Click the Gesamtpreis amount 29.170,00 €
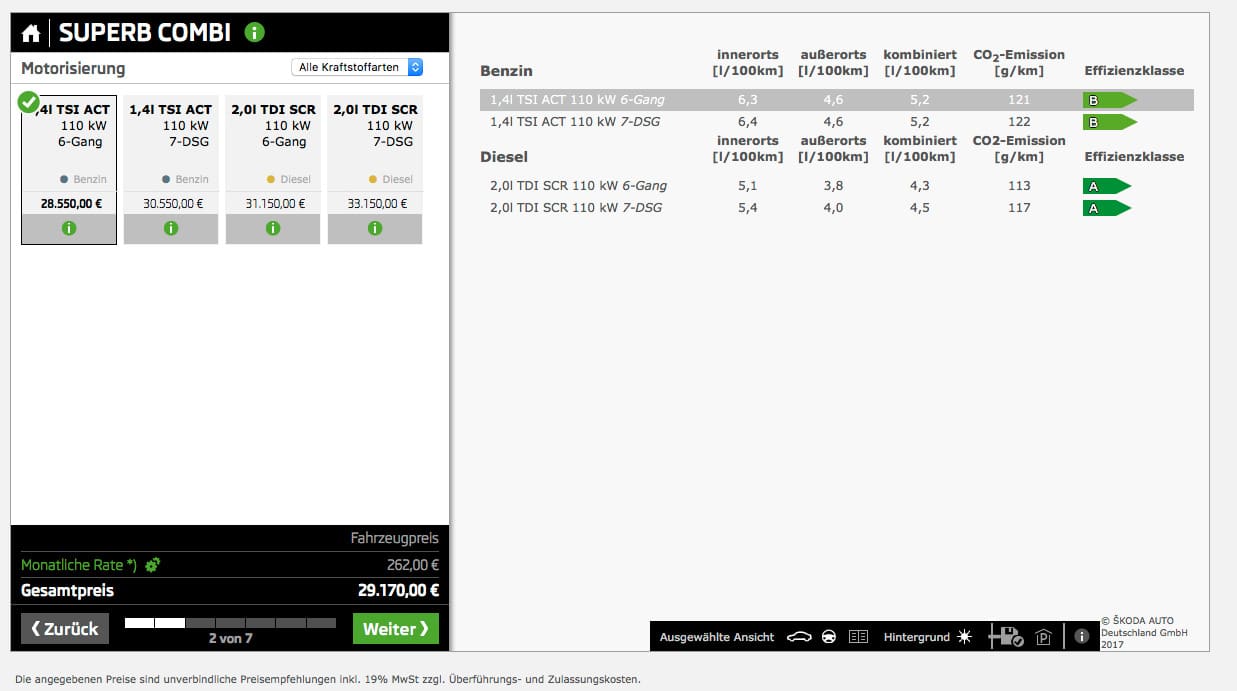The width and height of the screenshot is (1237, 691). pos(398,591)
